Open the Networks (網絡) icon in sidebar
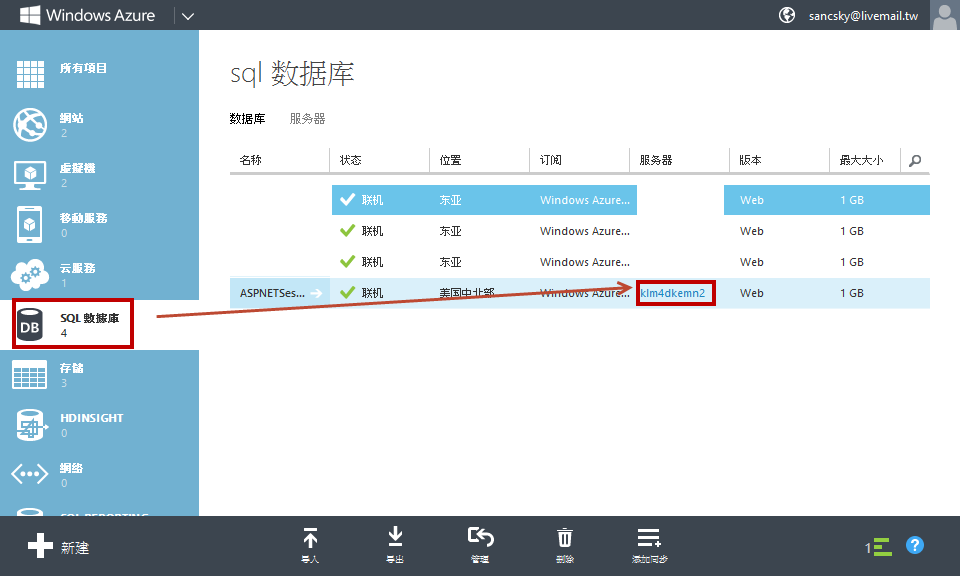The height and width of the screenshot is (576, 960). point(30,474)
